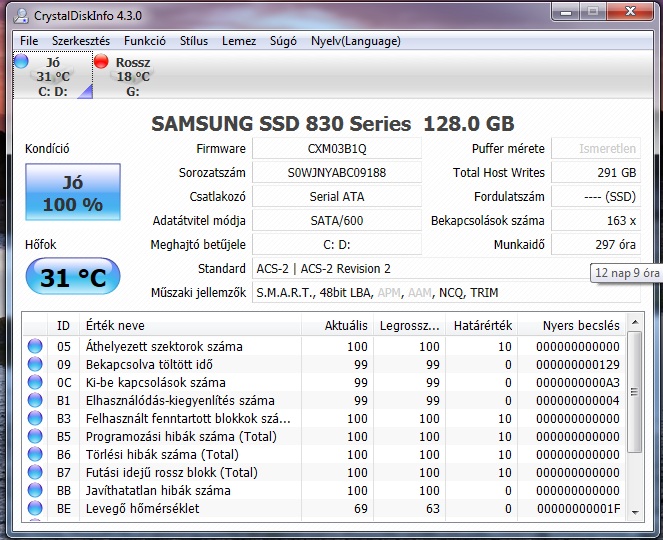
Task: Click the Ismeretlen buffer size field
Action: [596, 148]
